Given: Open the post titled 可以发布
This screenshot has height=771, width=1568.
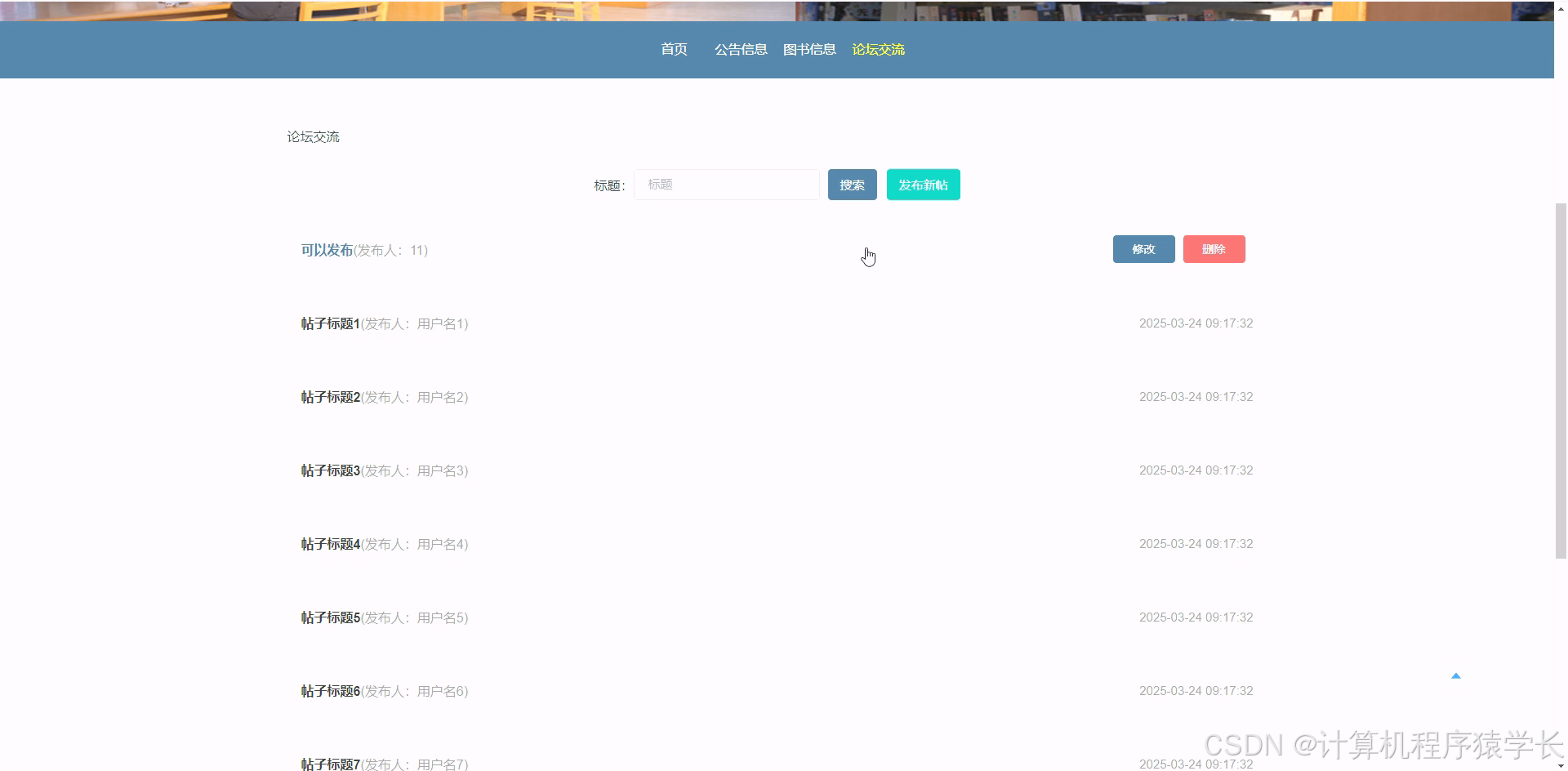Looking at the screenshot, I should click(x=326, y=250).
